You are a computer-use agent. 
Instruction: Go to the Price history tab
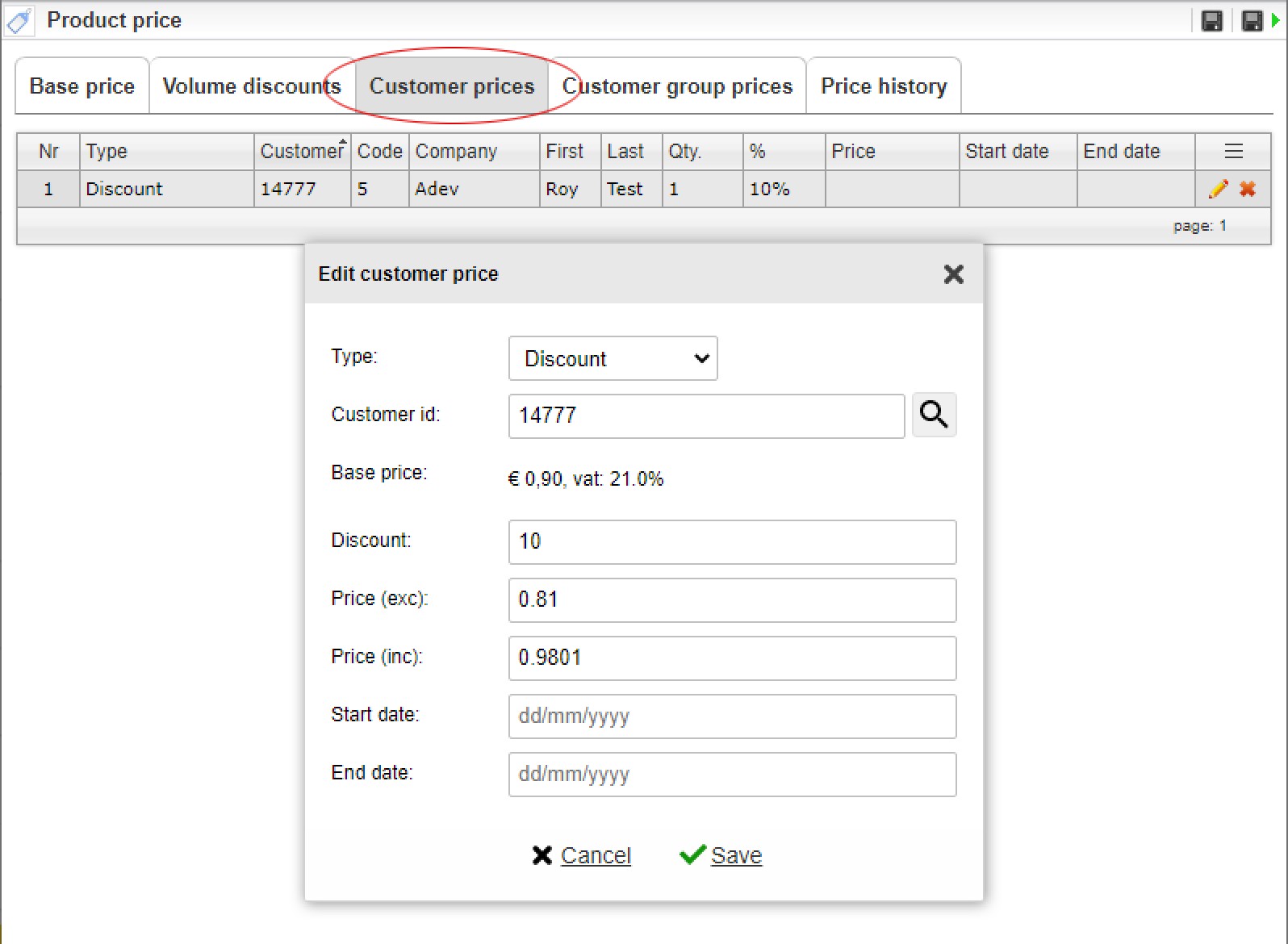[883, 86]
